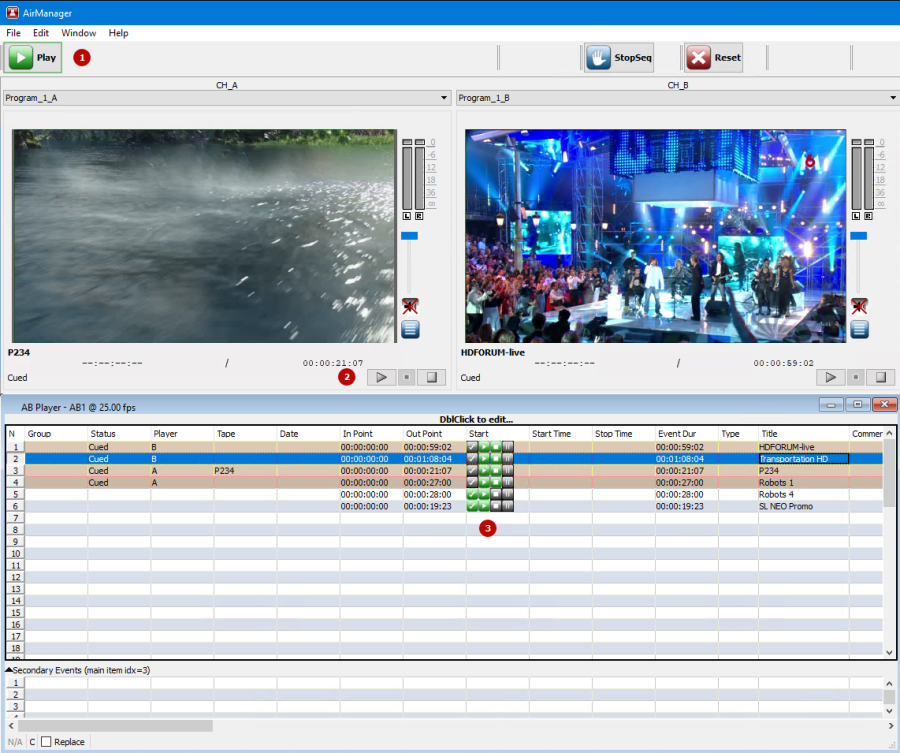Toggle the check icon in the HDFORUM-live row

tap(472, 447)
